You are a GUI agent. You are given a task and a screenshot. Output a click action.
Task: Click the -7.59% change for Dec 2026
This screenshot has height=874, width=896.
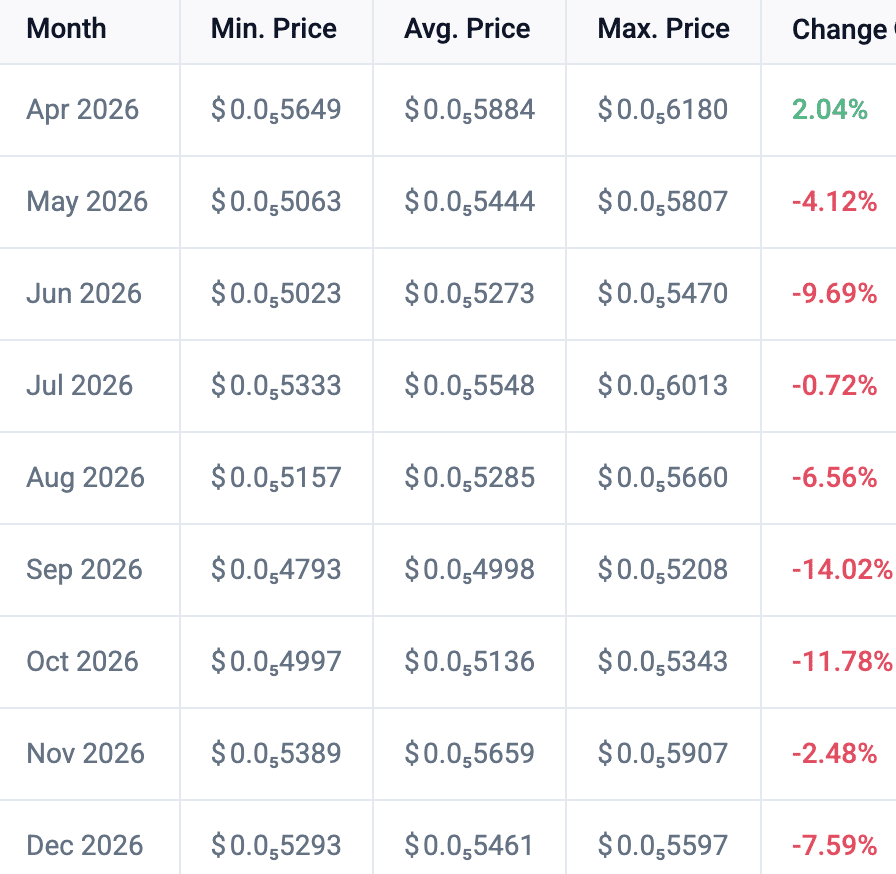834,845
